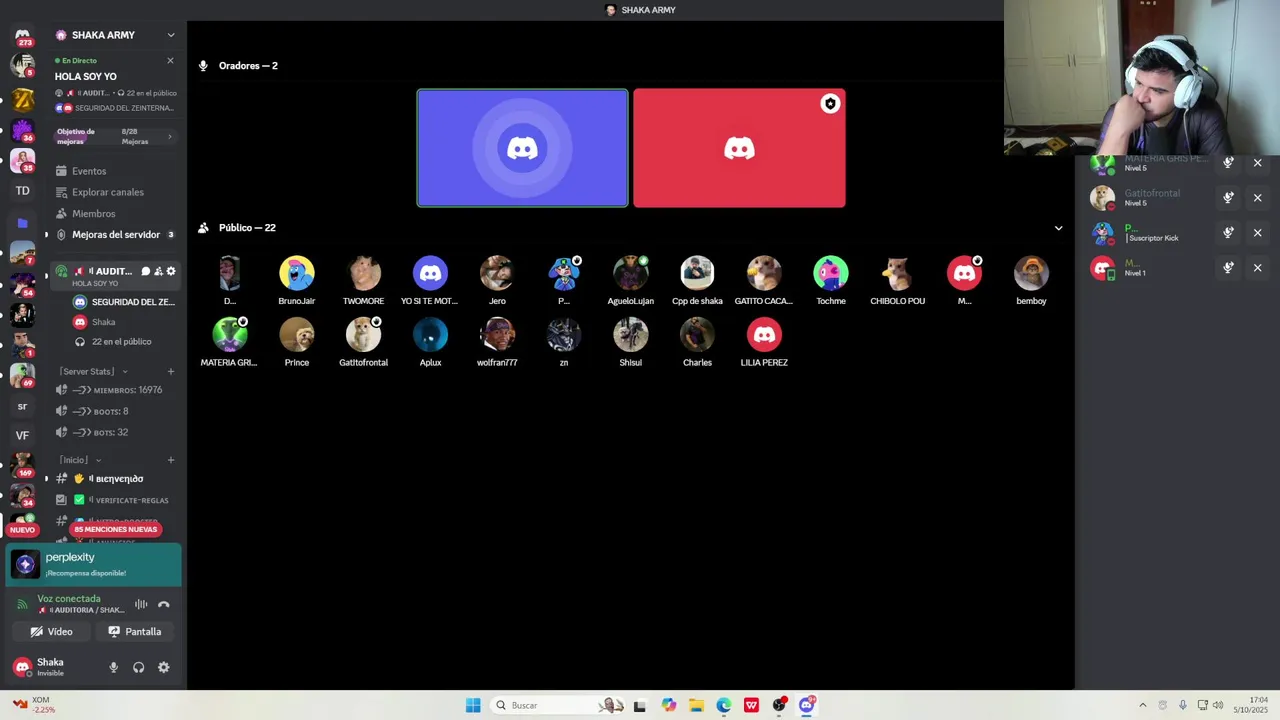Screen dimensions: 1280x720
Task: Open BrunoJair audience avatar
Action: pyautogui.click(x=297, y=273)
